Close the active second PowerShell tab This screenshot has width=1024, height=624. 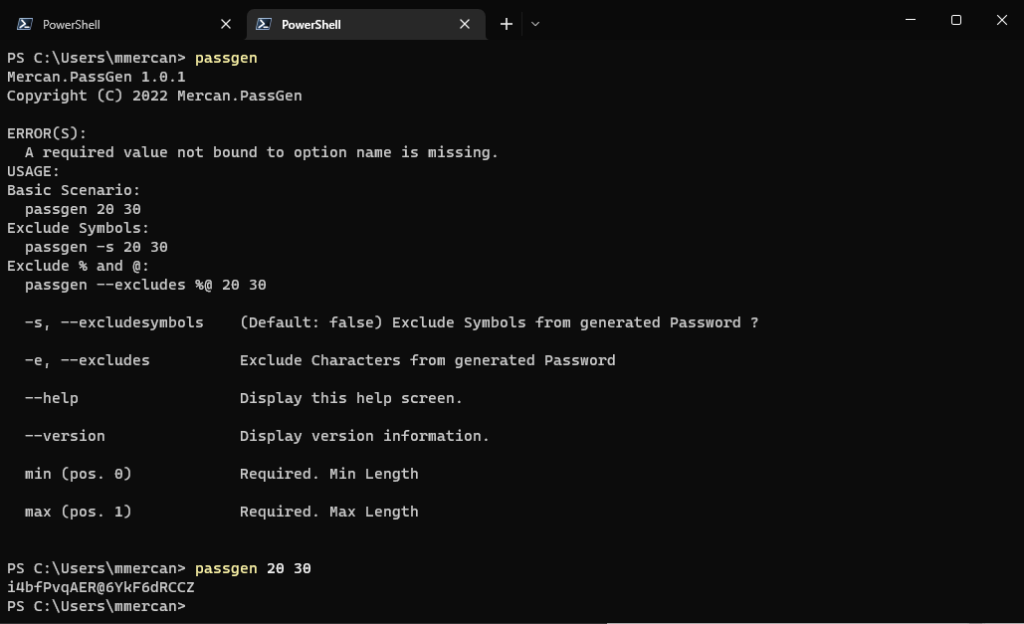[x=465, y=24]
